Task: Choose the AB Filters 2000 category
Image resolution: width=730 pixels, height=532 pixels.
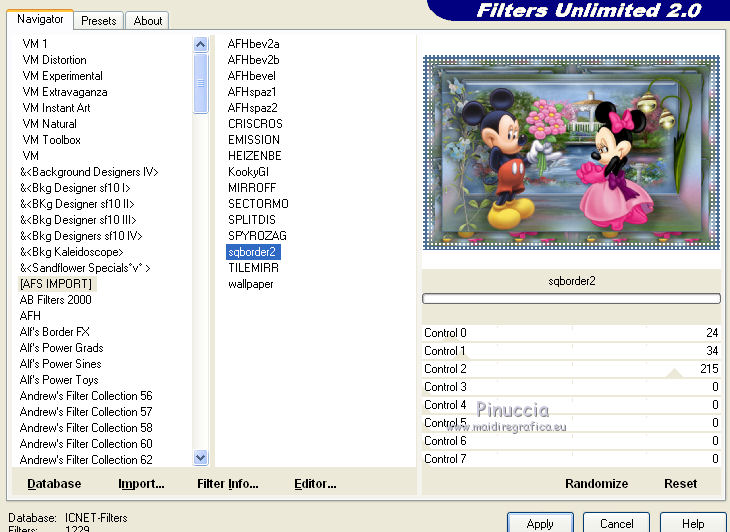Action: click(55, 300)
